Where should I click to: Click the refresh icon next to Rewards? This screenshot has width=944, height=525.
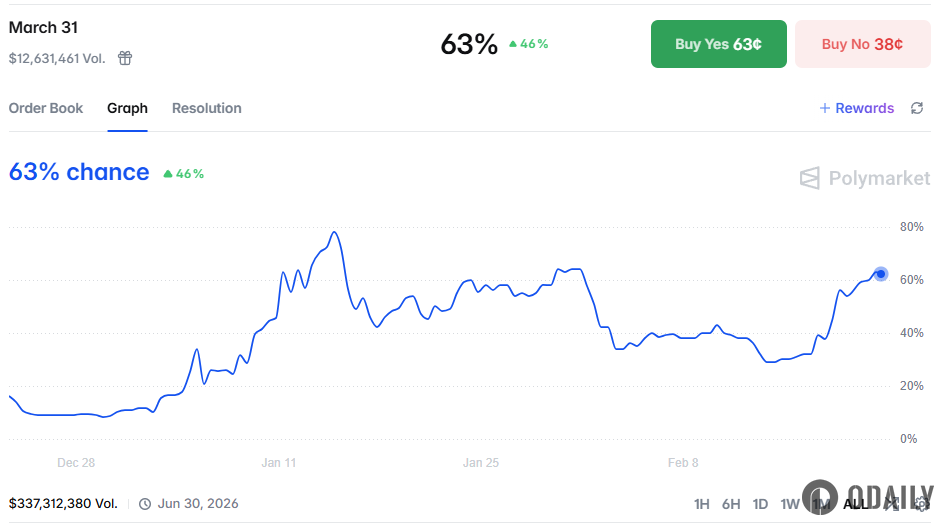[917, 108]
